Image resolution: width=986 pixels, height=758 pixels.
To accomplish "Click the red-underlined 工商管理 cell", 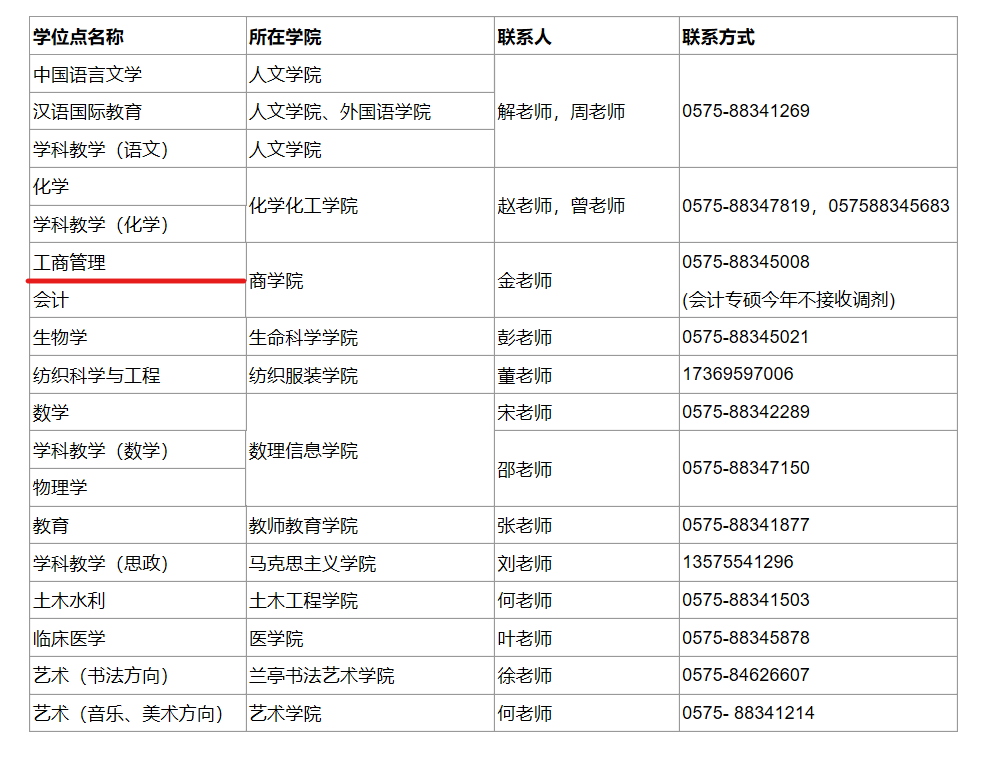I will [x=69, y=262].
